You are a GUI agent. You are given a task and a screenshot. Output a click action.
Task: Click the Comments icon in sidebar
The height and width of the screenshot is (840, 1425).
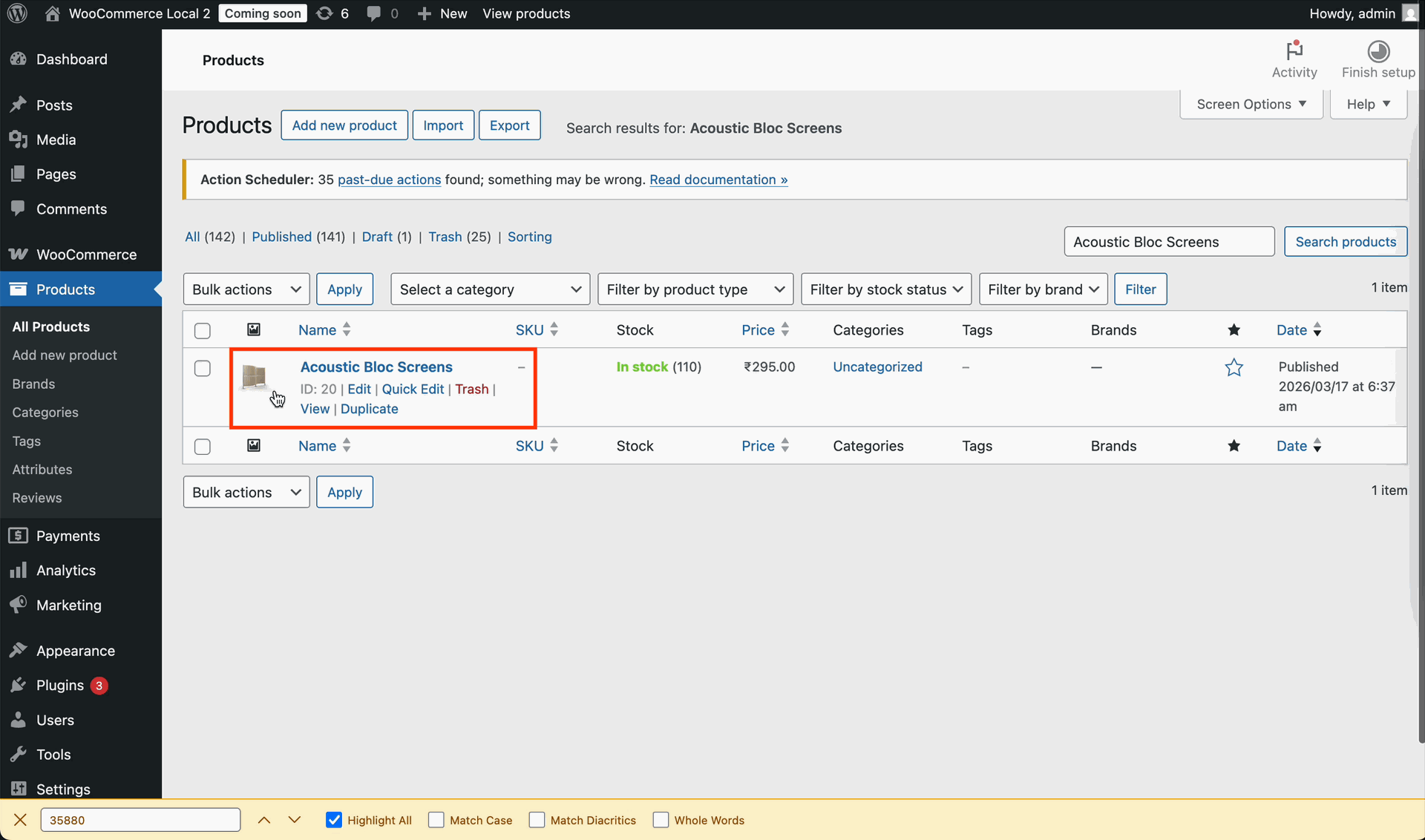coord(19,209)
